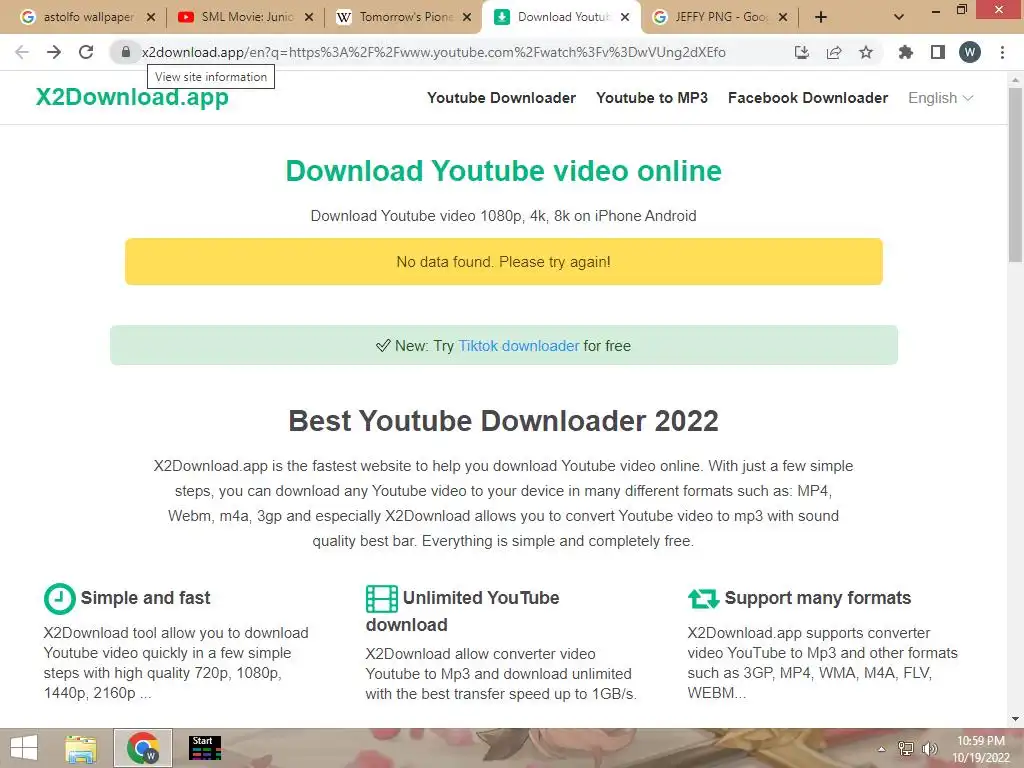This screenshot has width=1024, height=768.
Task: Close the astolfo wallpaper tab
Action: [x=151, y=17]
